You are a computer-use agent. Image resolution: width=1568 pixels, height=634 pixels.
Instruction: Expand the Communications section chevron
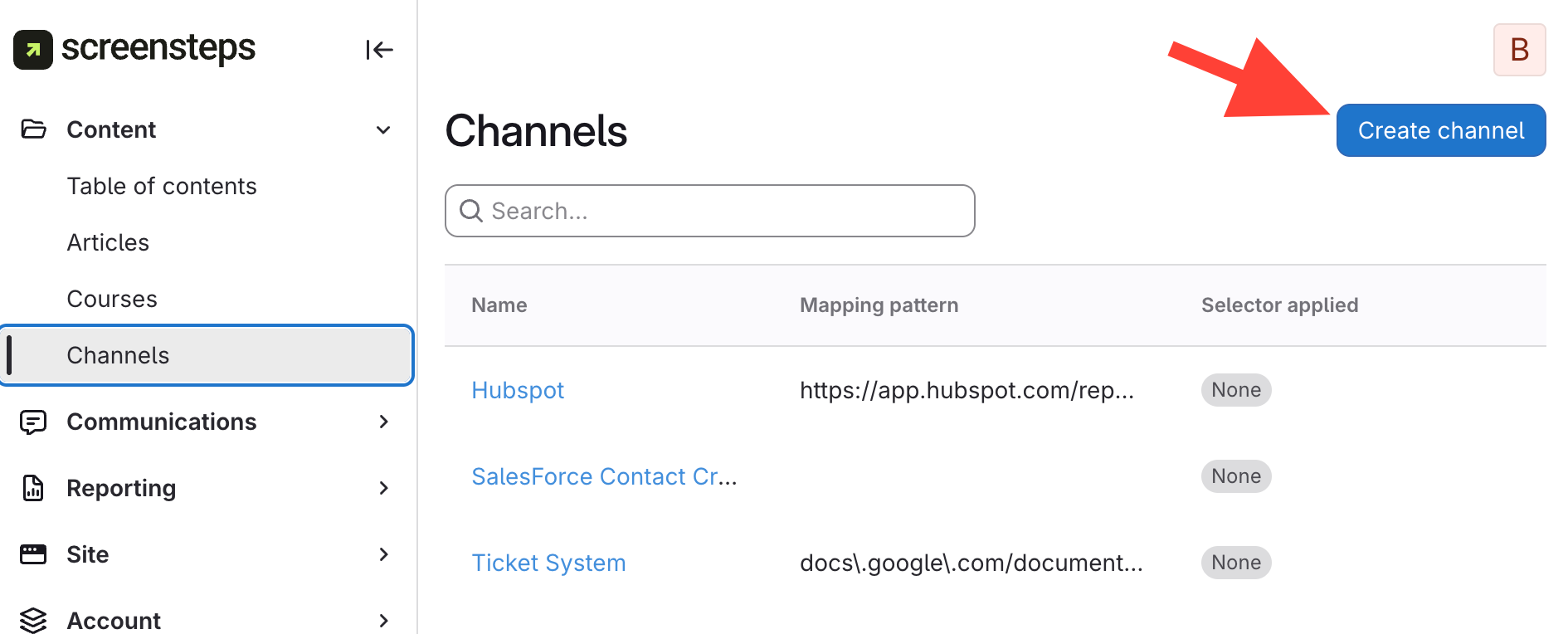click(383, 422)
